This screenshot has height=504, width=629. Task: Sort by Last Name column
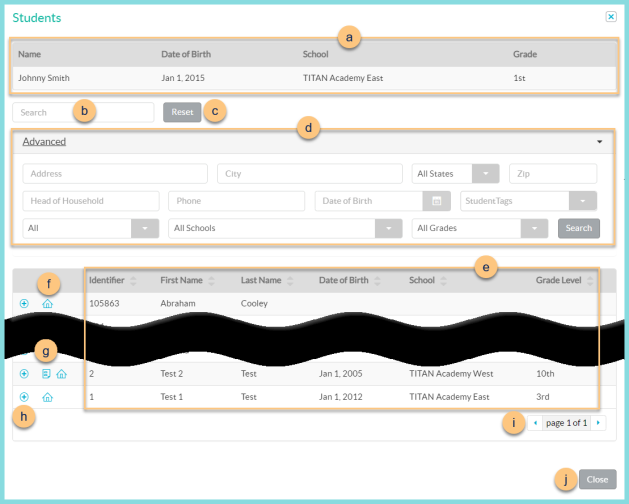click(290, 280)
